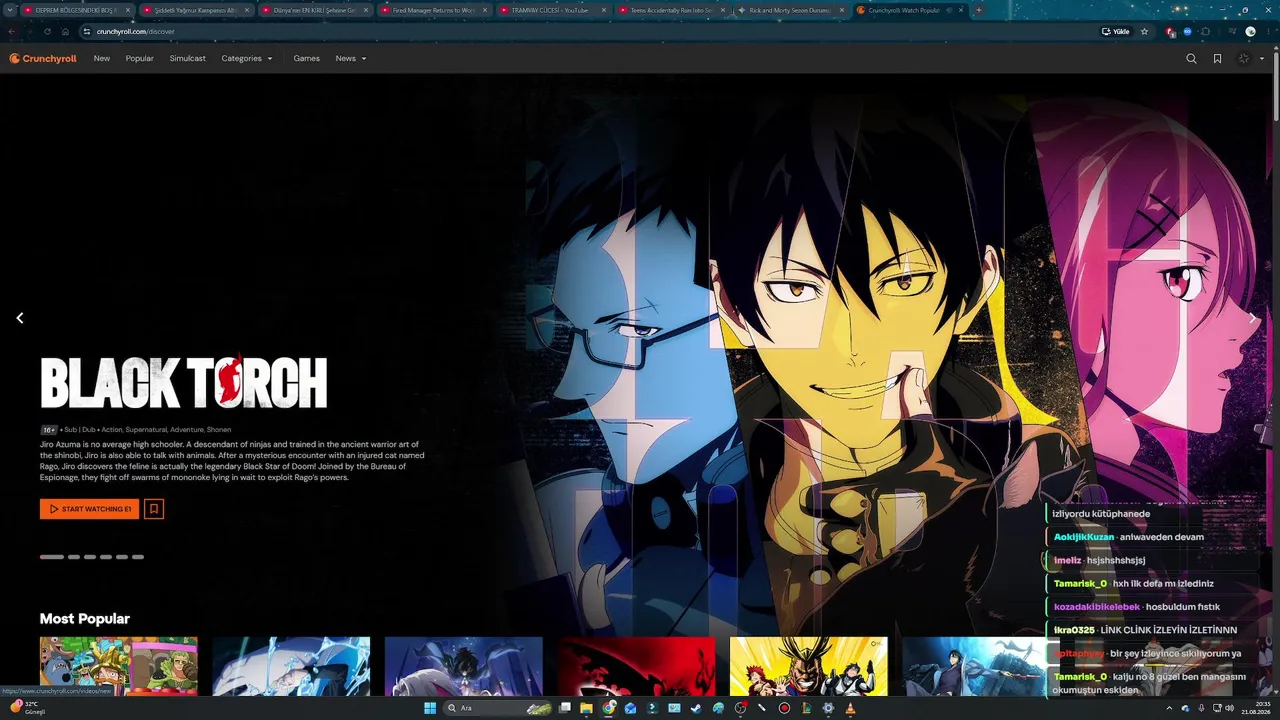The width and height of the screenshot is (1280, 720).
Task: Go back using the browser back arrow
Action: click(x=11, y=31)
